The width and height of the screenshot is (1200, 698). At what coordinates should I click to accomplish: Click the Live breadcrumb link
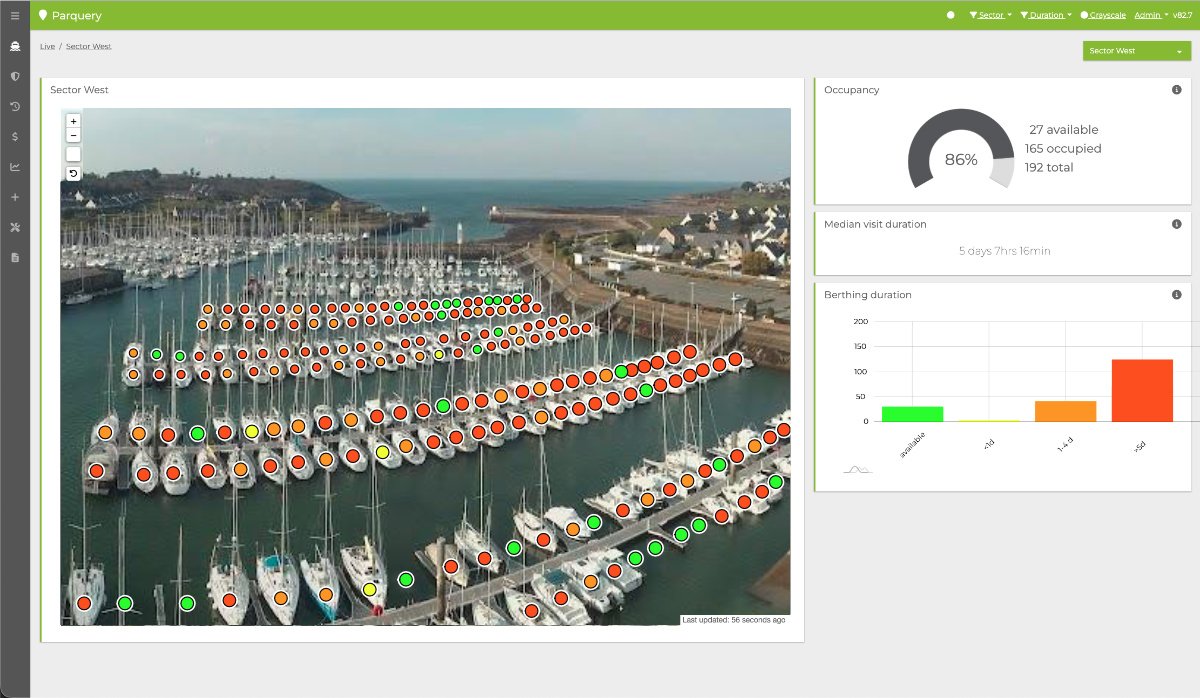point(46,46)
